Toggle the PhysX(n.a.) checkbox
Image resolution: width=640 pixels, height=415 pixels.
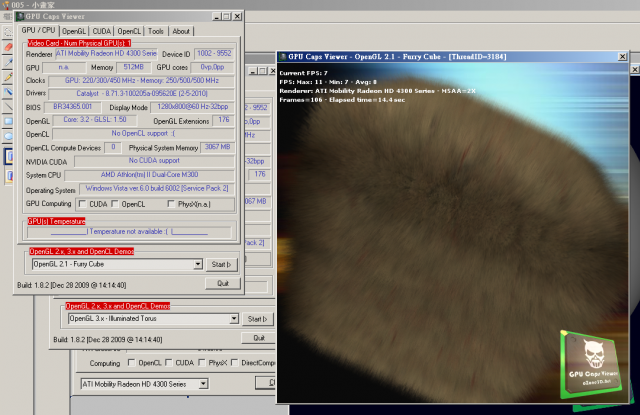(171, 204)
